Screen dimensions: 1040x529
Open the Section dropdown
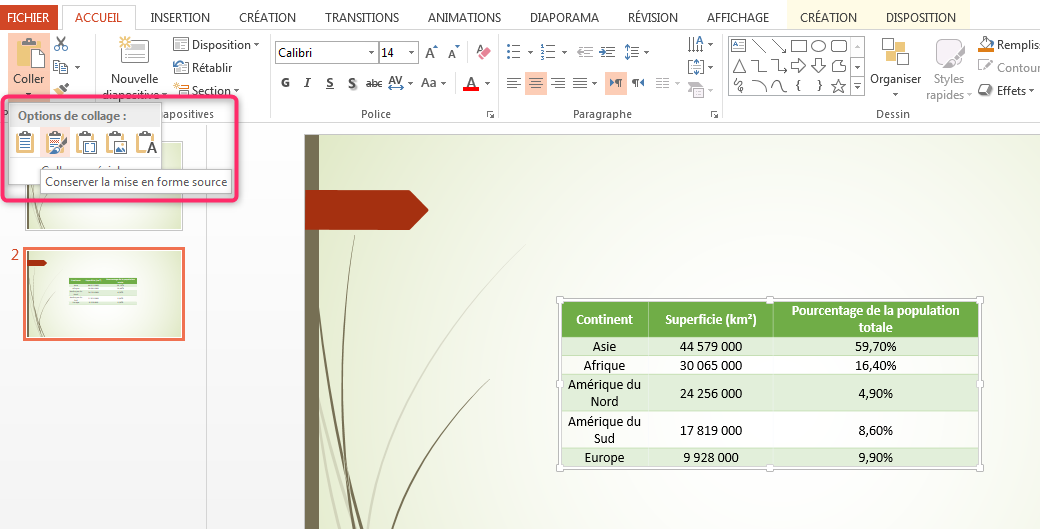(x=206, y=90)
